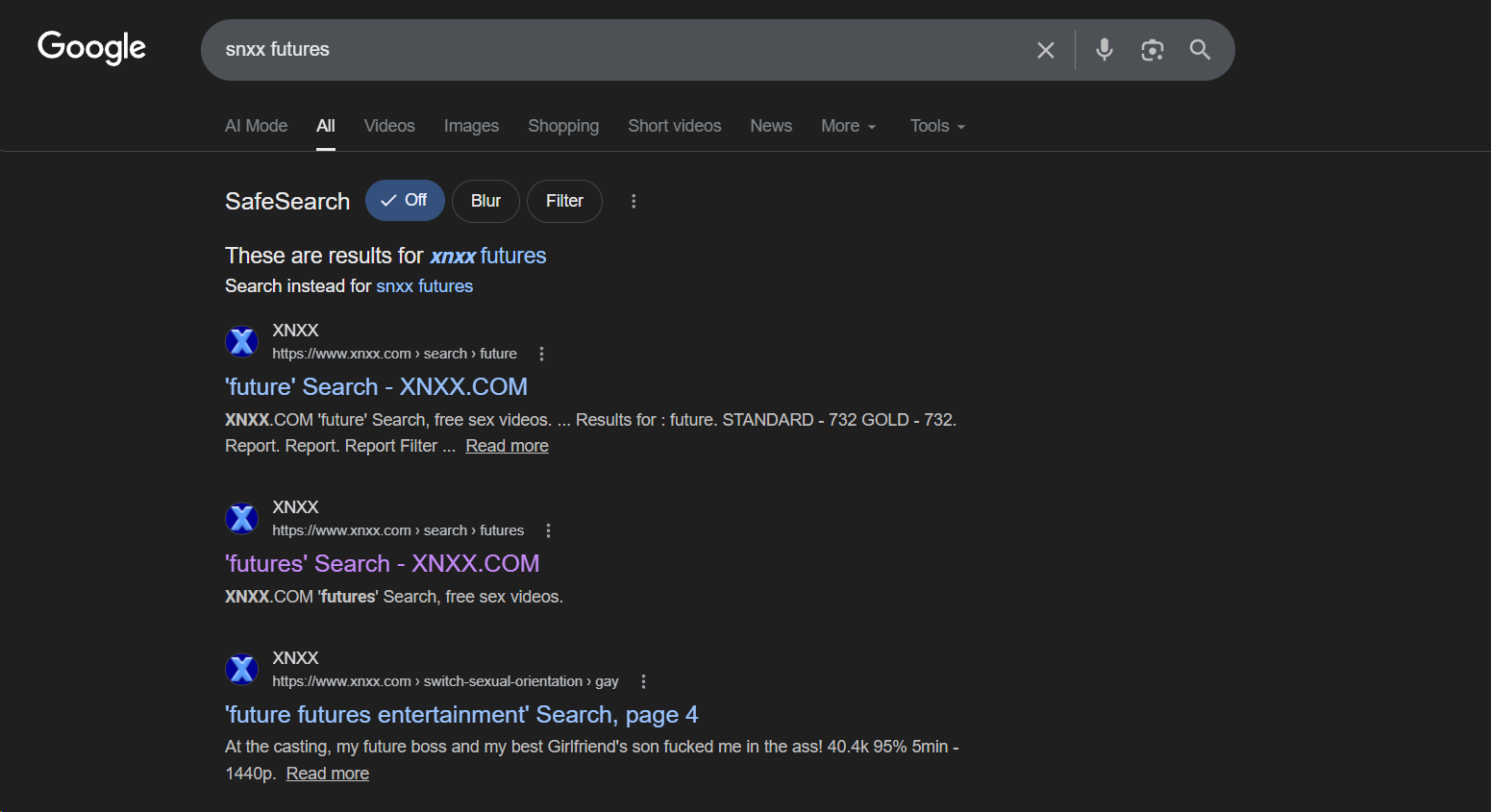Switch to the Shopping tab
This screenshot has height=812, width=1491.
[x=563, y=126]
